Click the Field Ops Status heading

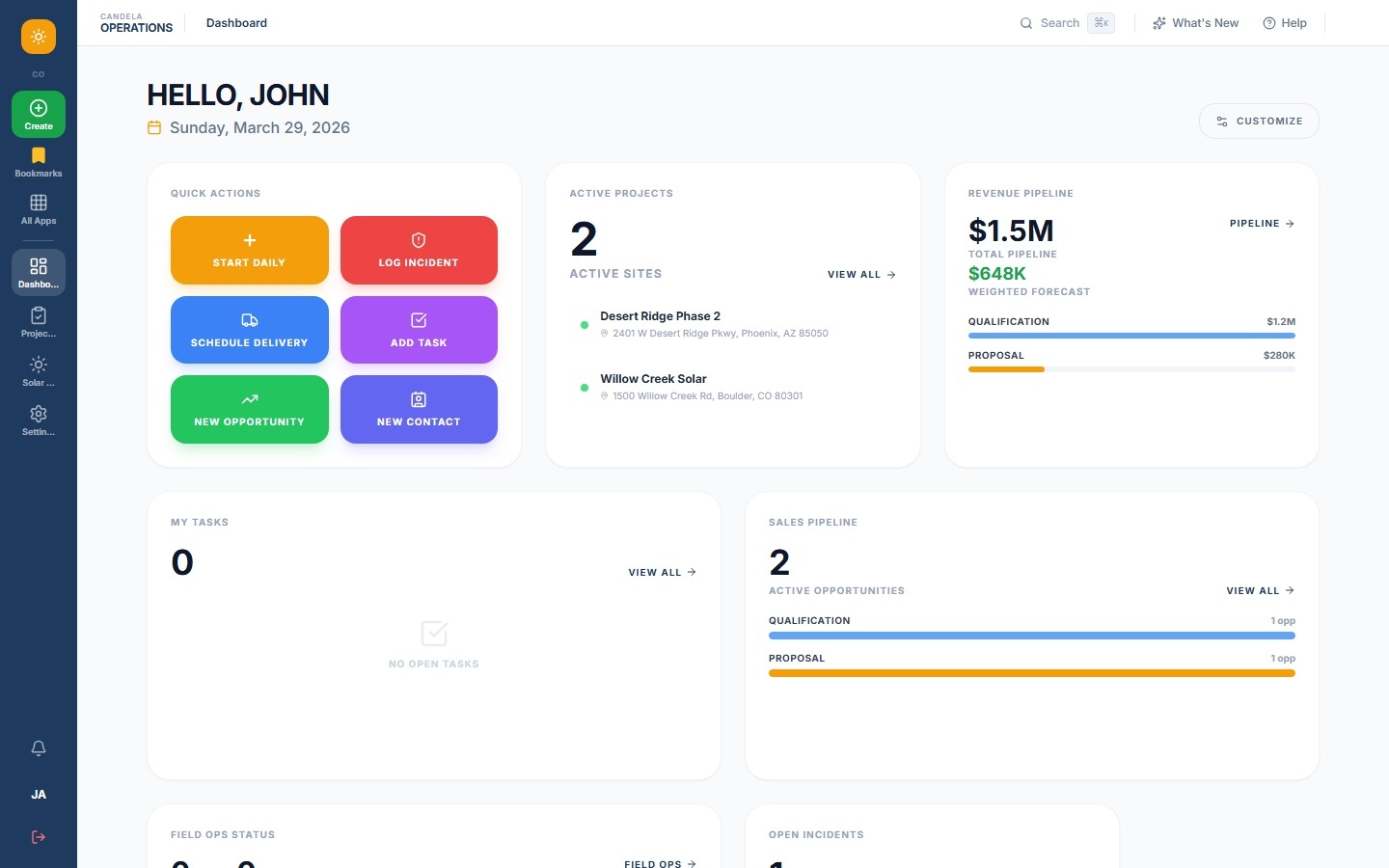tap(223, 835)
